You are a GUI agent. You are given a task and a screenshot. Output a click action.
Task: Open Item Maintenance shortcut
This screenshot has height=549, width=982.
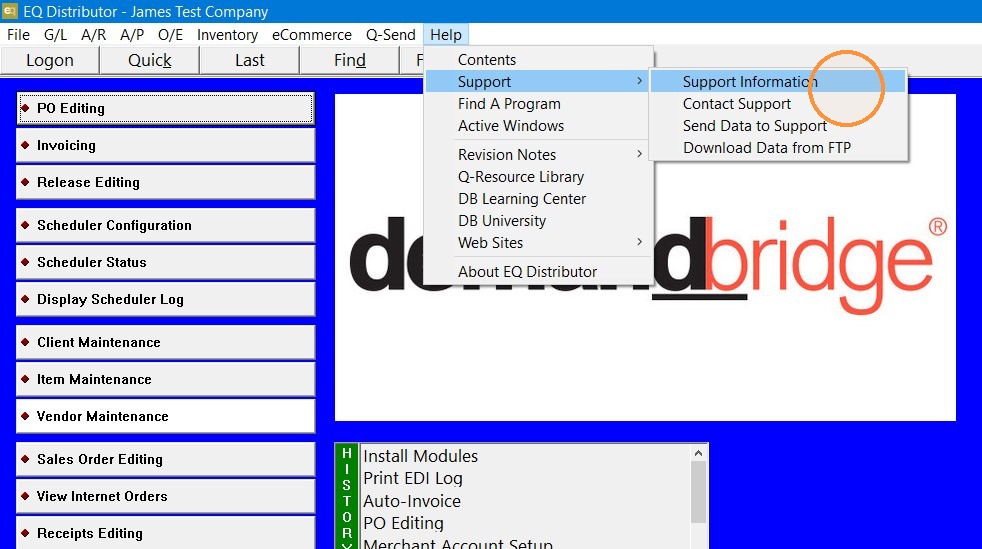(165, 379)
